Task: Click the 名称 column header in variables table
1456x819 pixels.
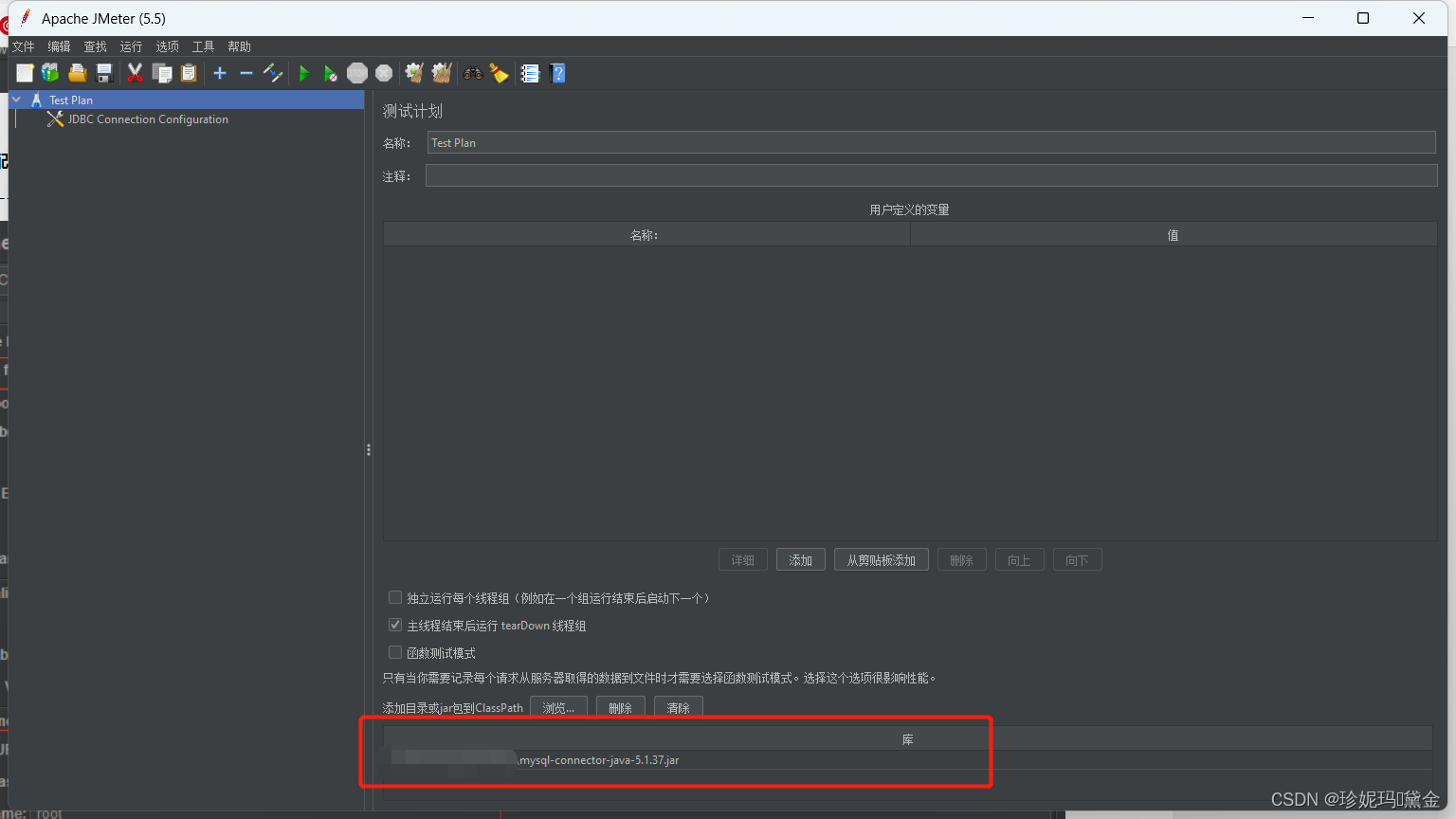Action: 646,235
